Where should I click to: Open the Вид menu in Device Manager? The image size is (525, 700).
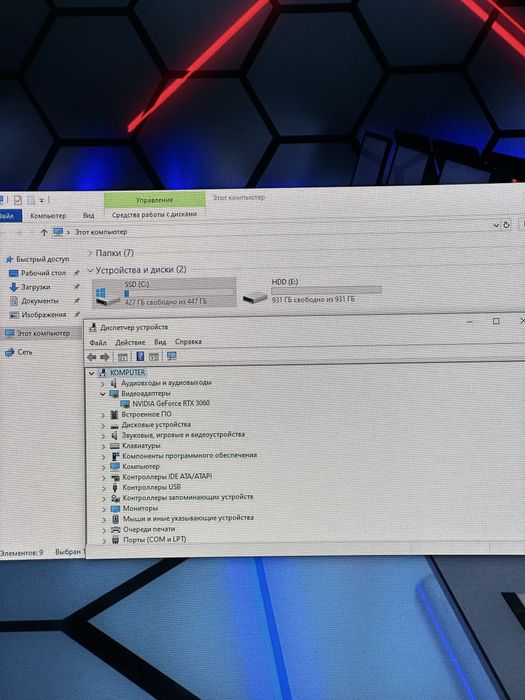coord(160,342)
